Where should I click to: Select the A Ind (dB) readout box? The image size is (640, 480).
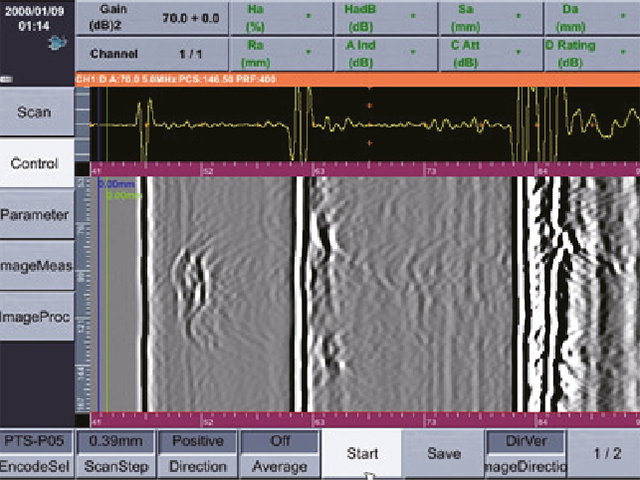pos(386,53)
